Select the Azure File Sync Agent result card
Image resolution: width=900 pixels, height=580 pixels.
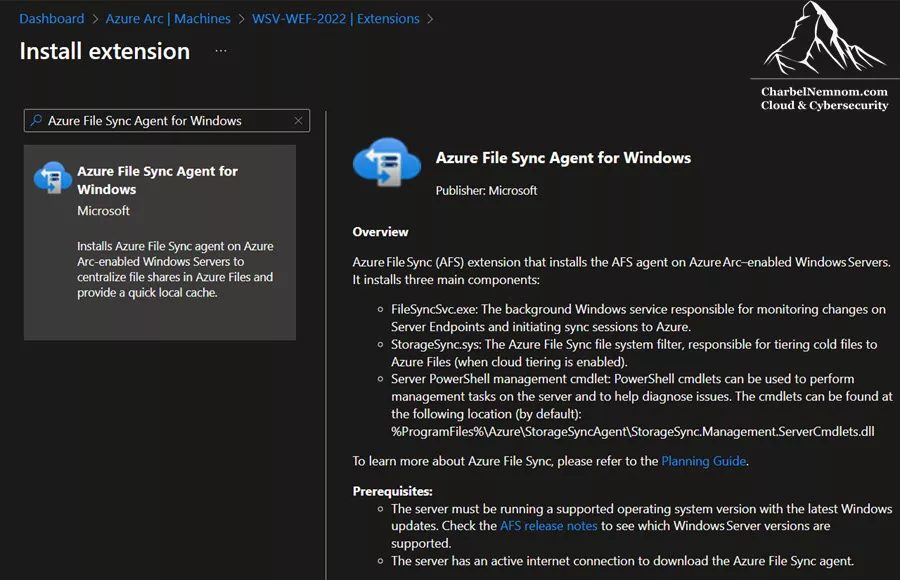point(160,242)
